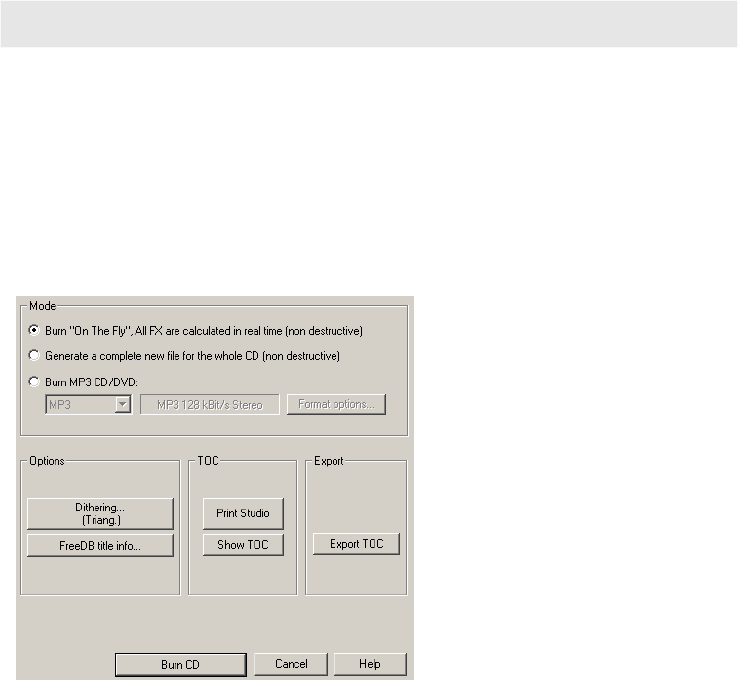This screenshot has width=738, height=680.
Task: Click the MP3 128 kBit/s Stereo field
Action: [x=209, y=405]
